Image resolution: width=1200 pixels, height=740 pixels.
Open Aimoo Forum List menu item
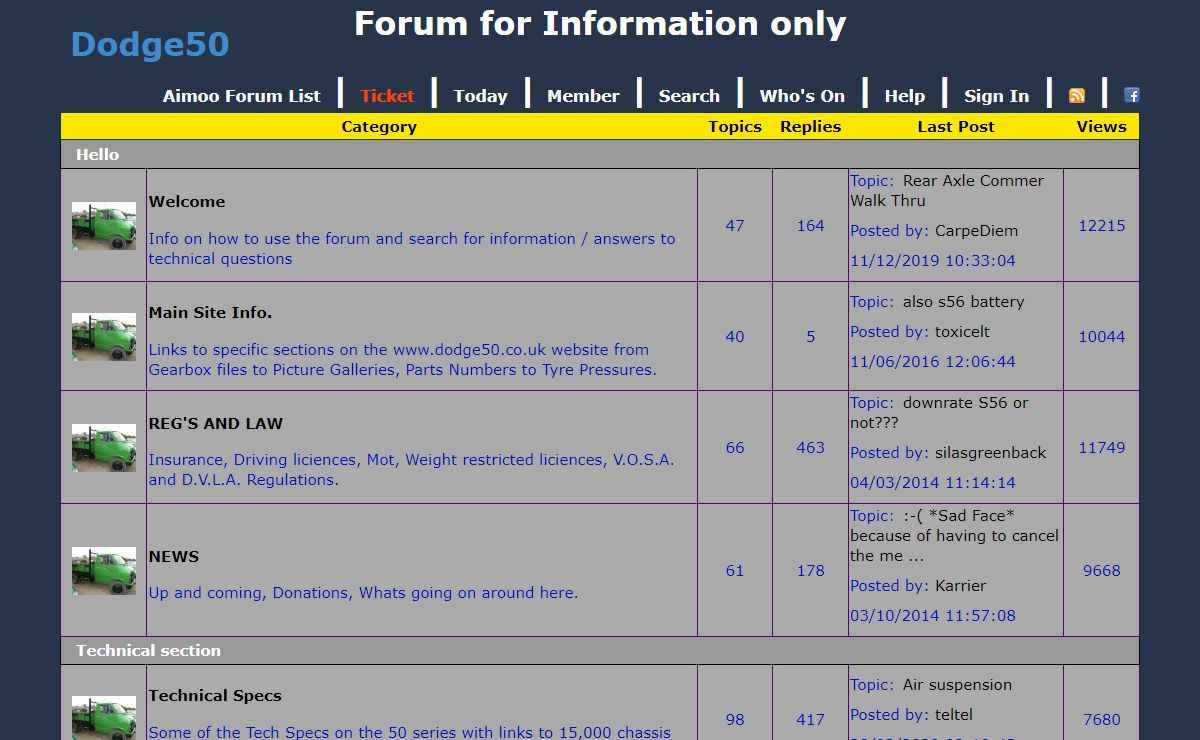(242, 96)
